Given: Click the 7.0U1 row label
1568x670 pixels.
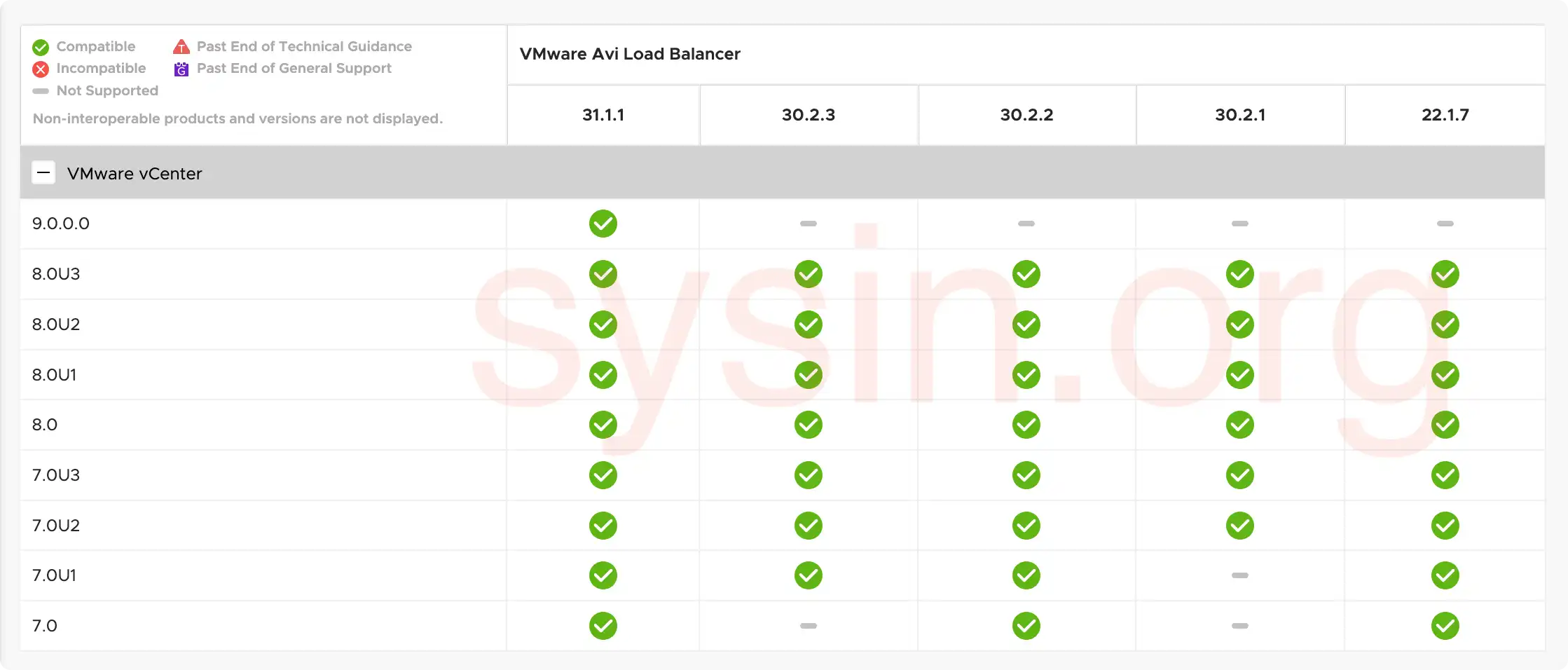Looking at the screenshot, I should coord(54,575).
